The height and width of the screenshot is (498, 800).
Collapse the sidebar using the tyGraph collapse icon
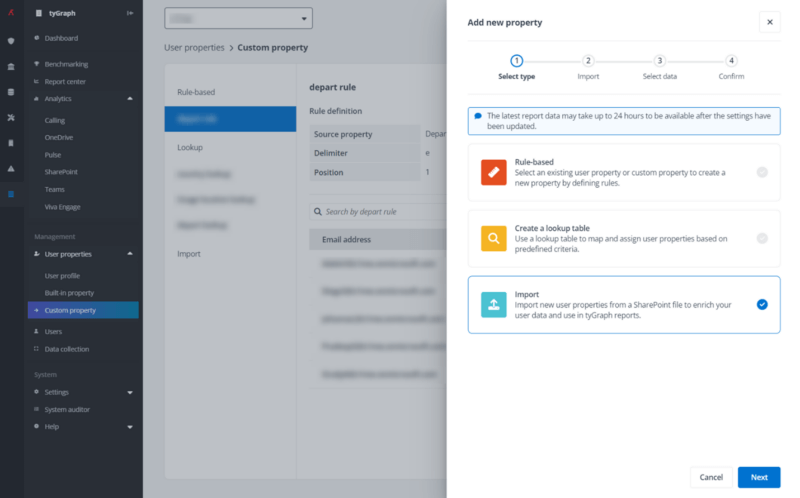[130, 13]
